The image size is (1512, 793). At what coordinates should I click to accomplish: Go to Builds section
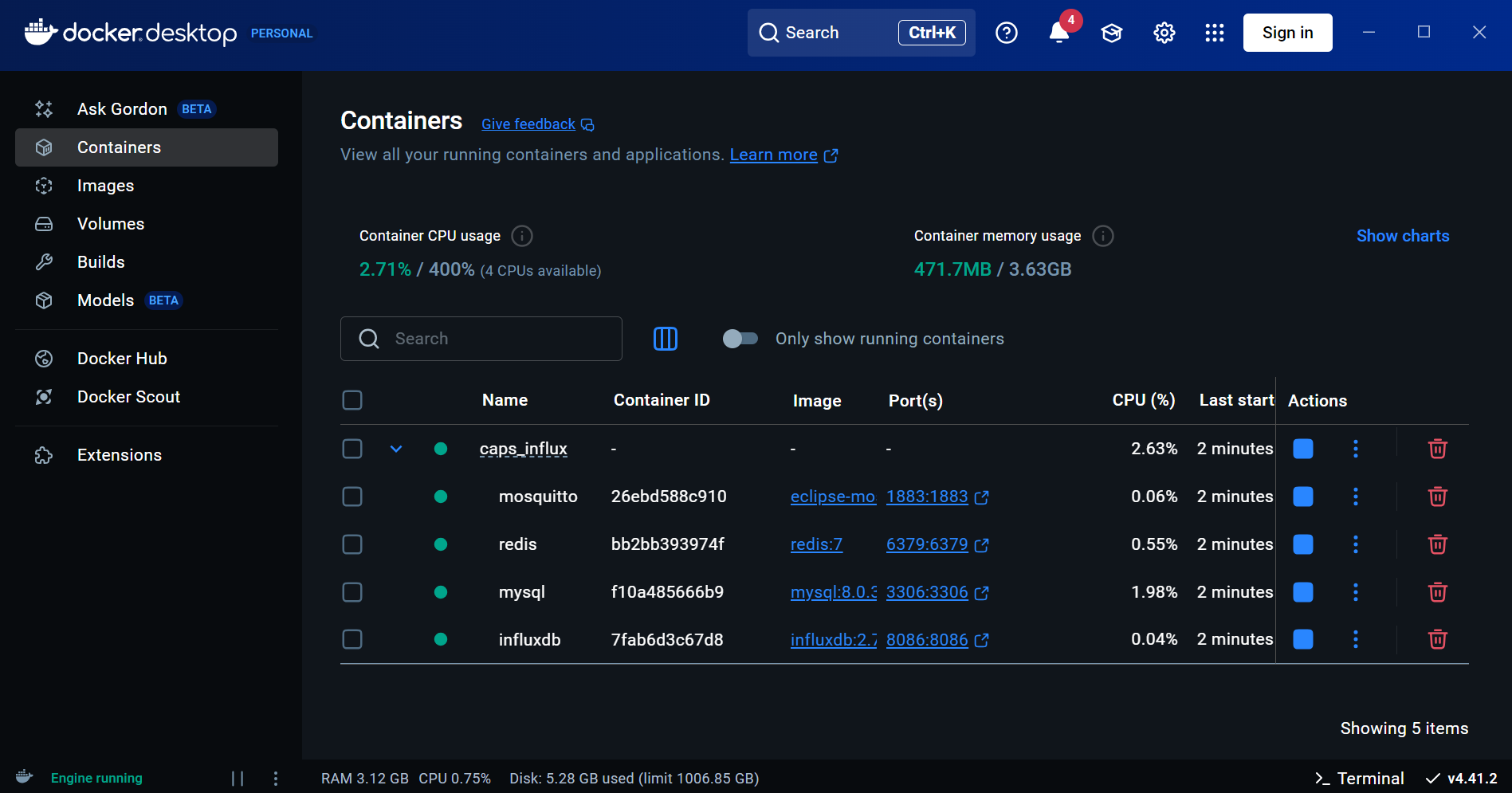[x=147, y=262]
